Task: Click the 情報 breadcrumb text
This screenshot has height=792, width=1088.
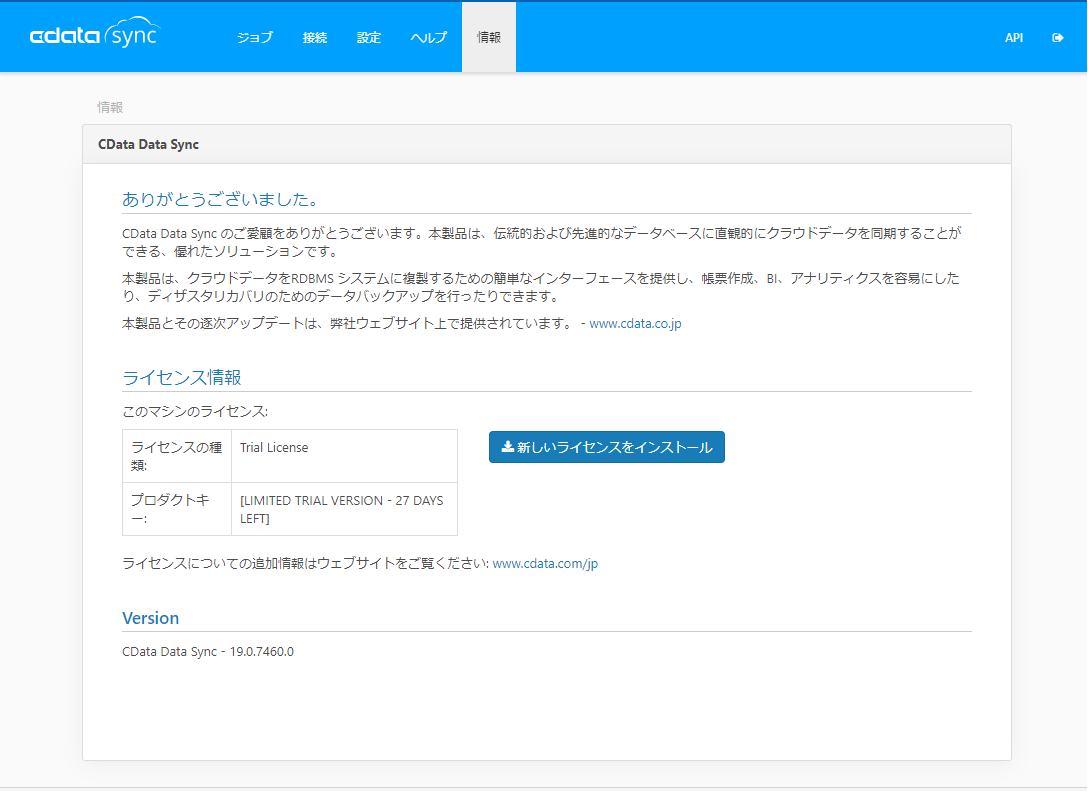Action: tap(110, 107)
